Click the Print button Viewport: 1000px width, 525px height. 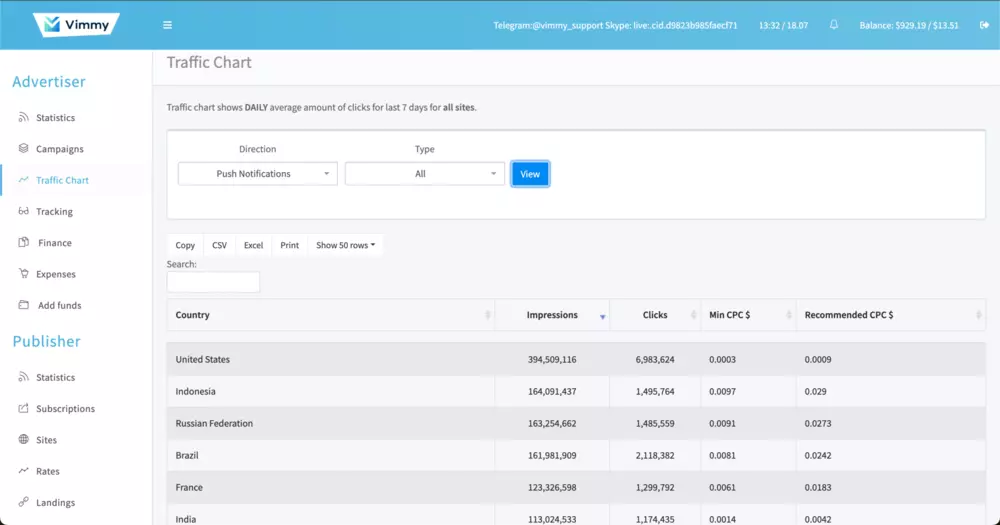290,245
